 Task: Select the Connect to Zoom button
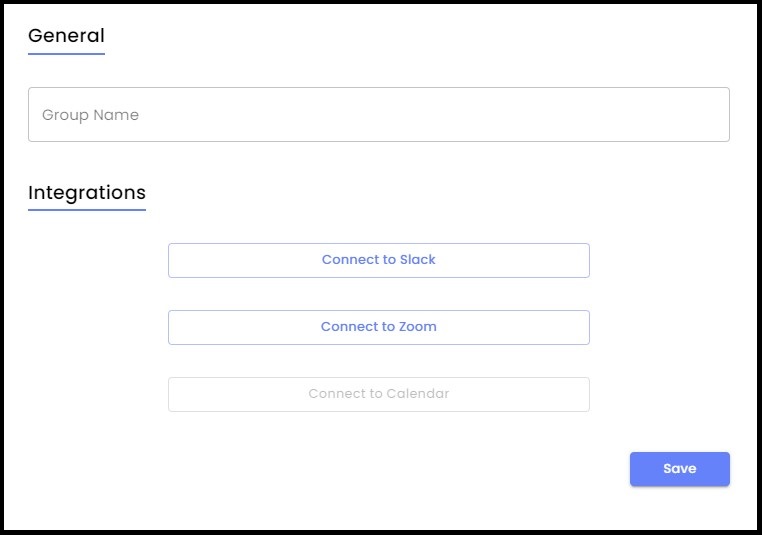pyautogui.click(x=379, y=327)
